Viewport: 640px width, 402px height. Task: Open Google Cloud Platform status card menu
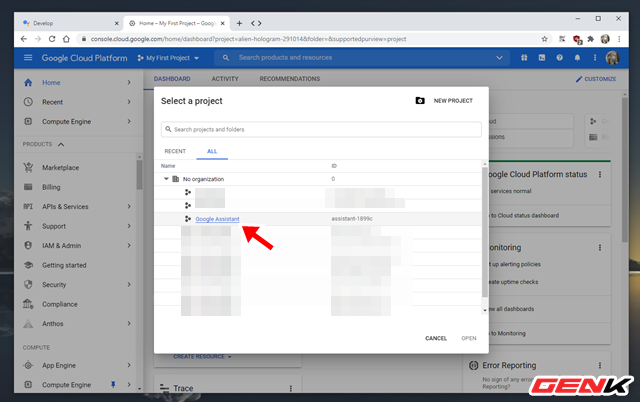[x=600, y=174]
